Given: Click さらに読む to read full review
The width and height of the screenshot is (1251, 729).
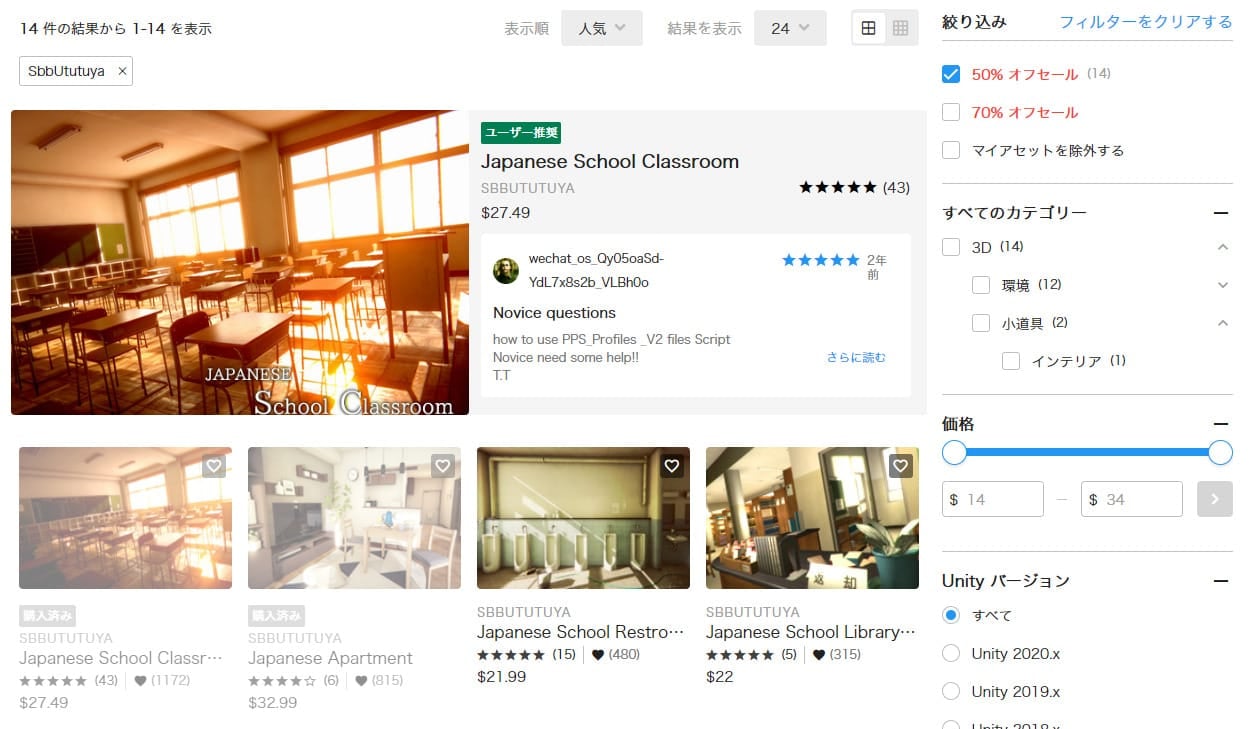Looking at the screenshot, I should pos(855,357).
